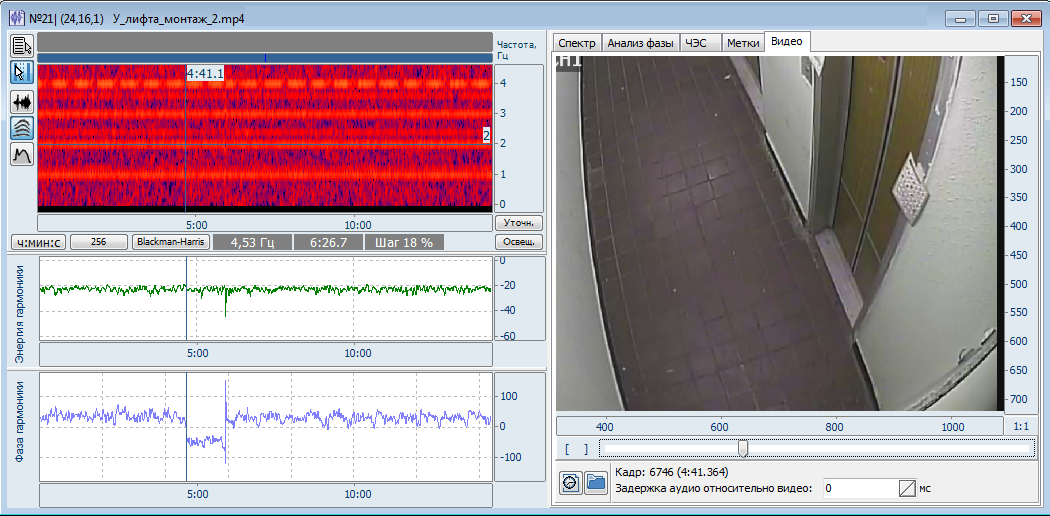Viewport: 1050px width, 516px height.
Task: Toggle the harmonics tracking icon
Action: (x=22, y=127)
